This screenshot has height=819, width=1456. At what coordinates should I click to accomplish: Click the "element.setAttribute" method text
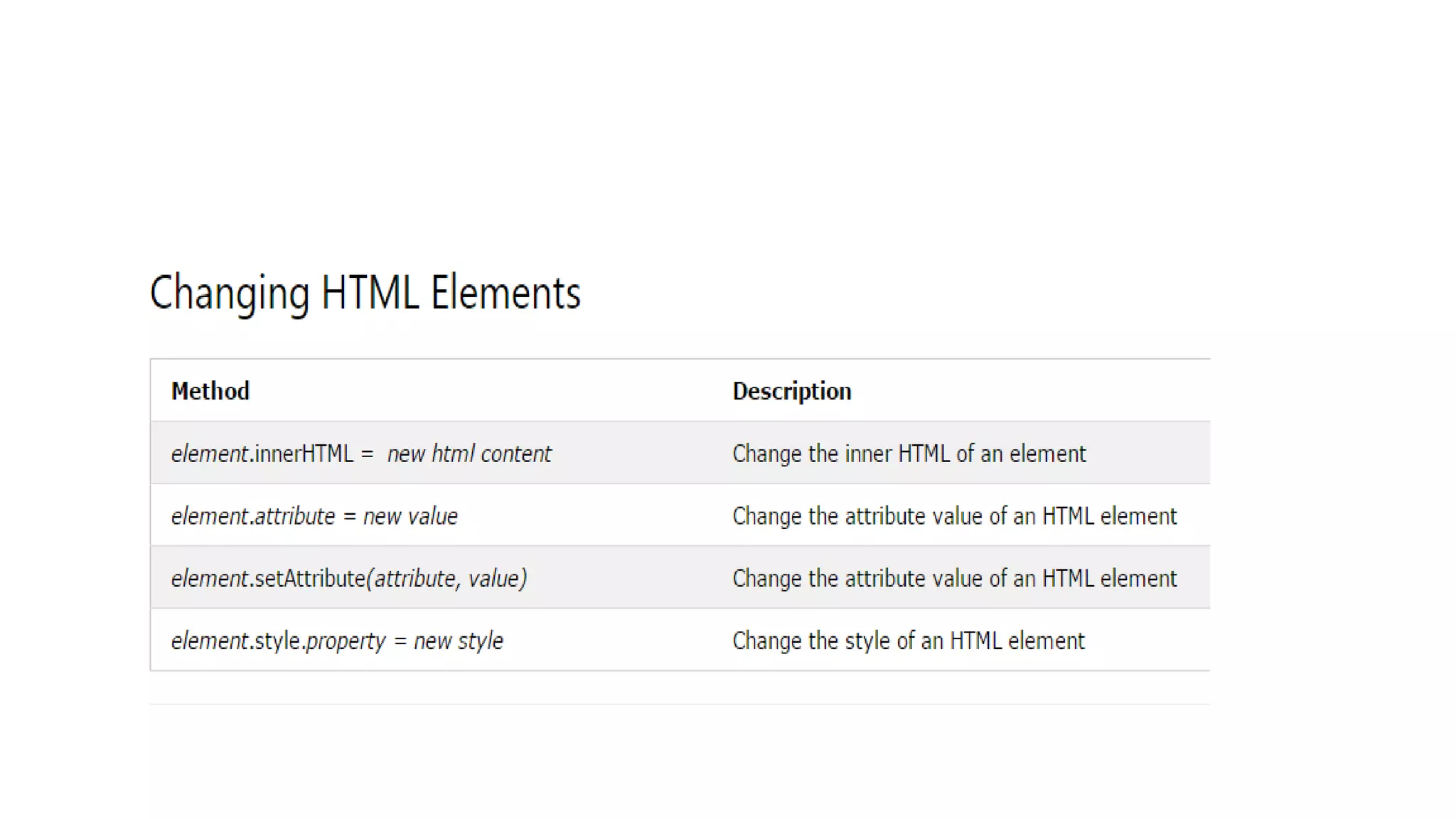[267, 579]
